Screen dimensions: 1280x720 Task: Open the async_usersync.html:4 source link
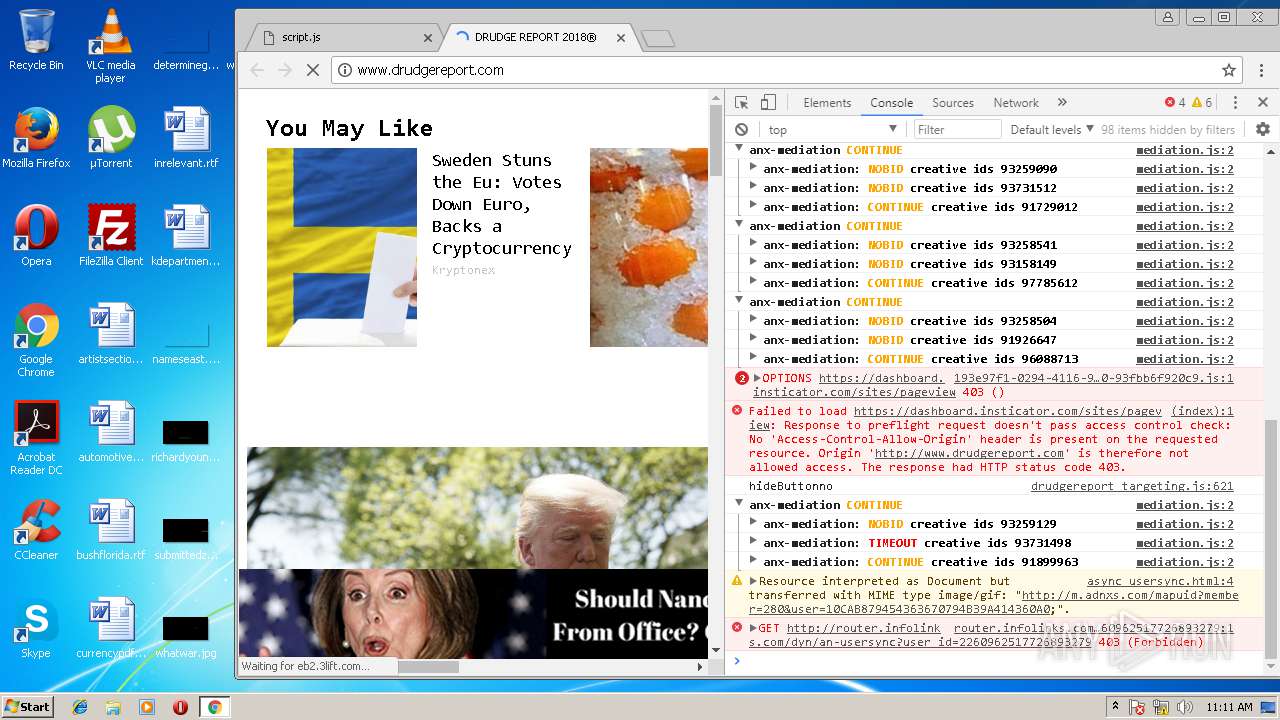pos(1160,581)
